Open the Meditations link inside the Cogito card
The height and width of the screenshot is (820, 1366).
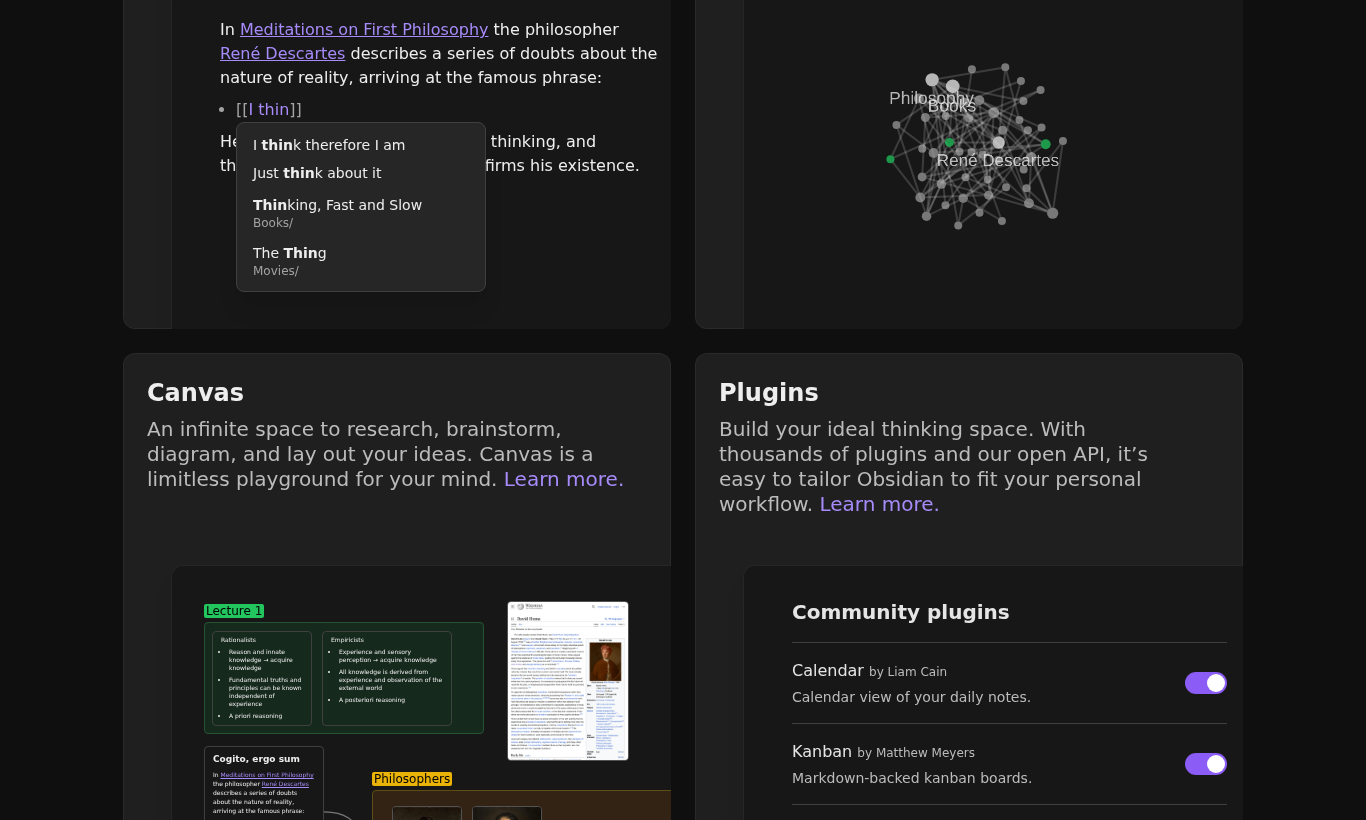[x=267, y=775]
